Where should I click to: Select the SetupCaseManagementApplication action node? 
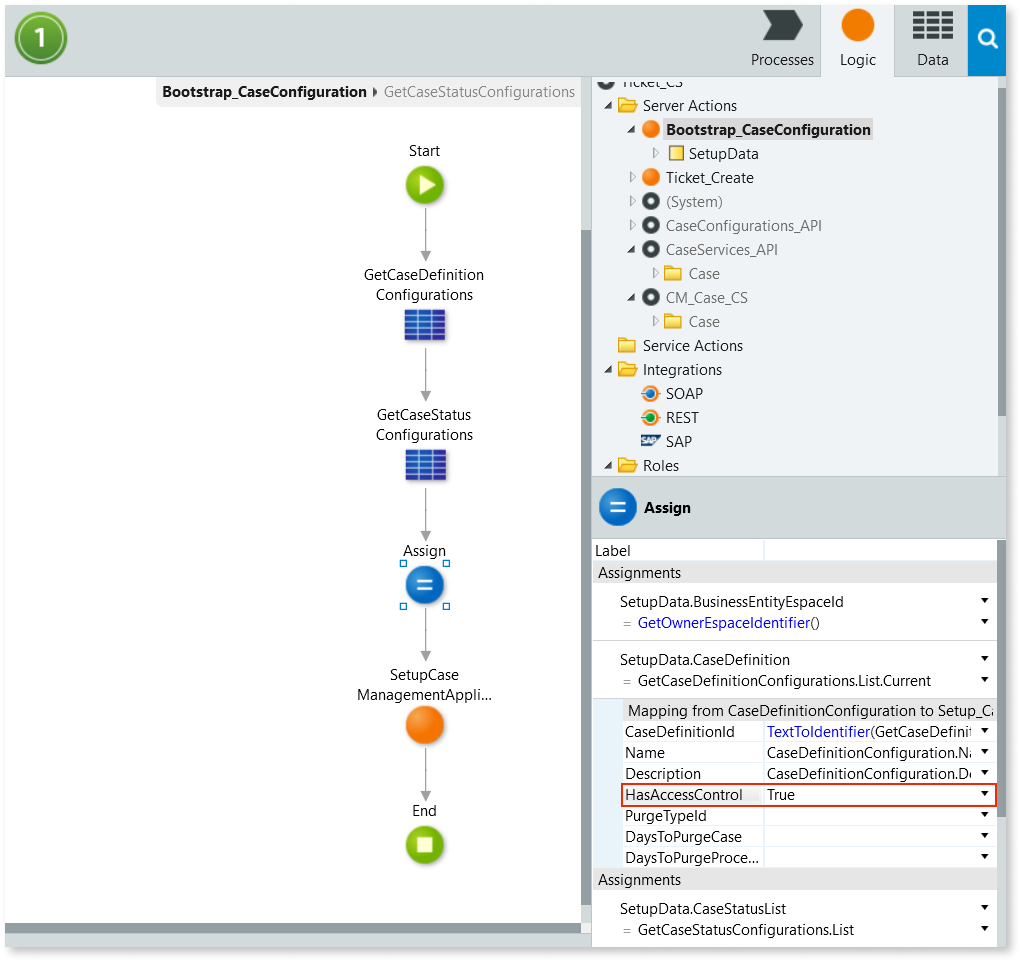425,725
